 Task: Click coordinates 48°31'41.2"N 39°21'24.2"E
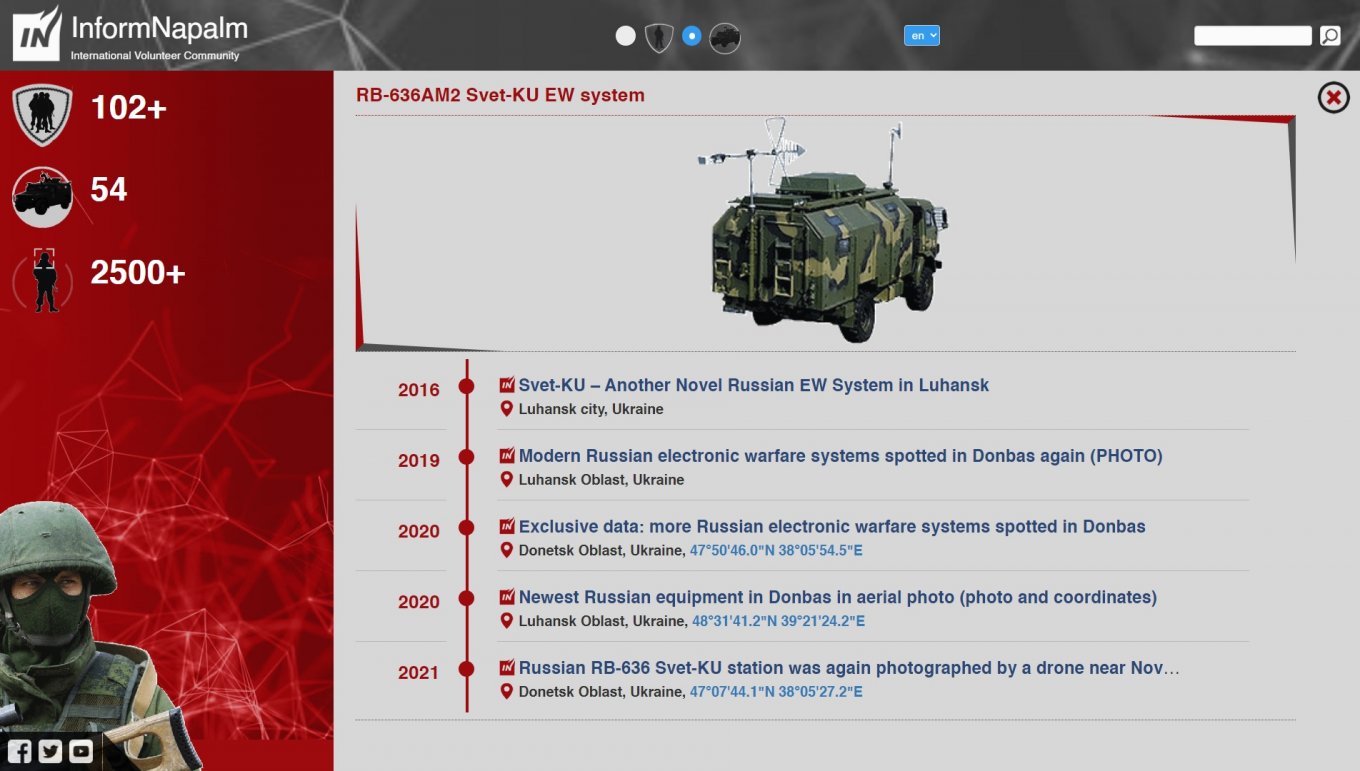pyautogui.click(x=778, y=621)
